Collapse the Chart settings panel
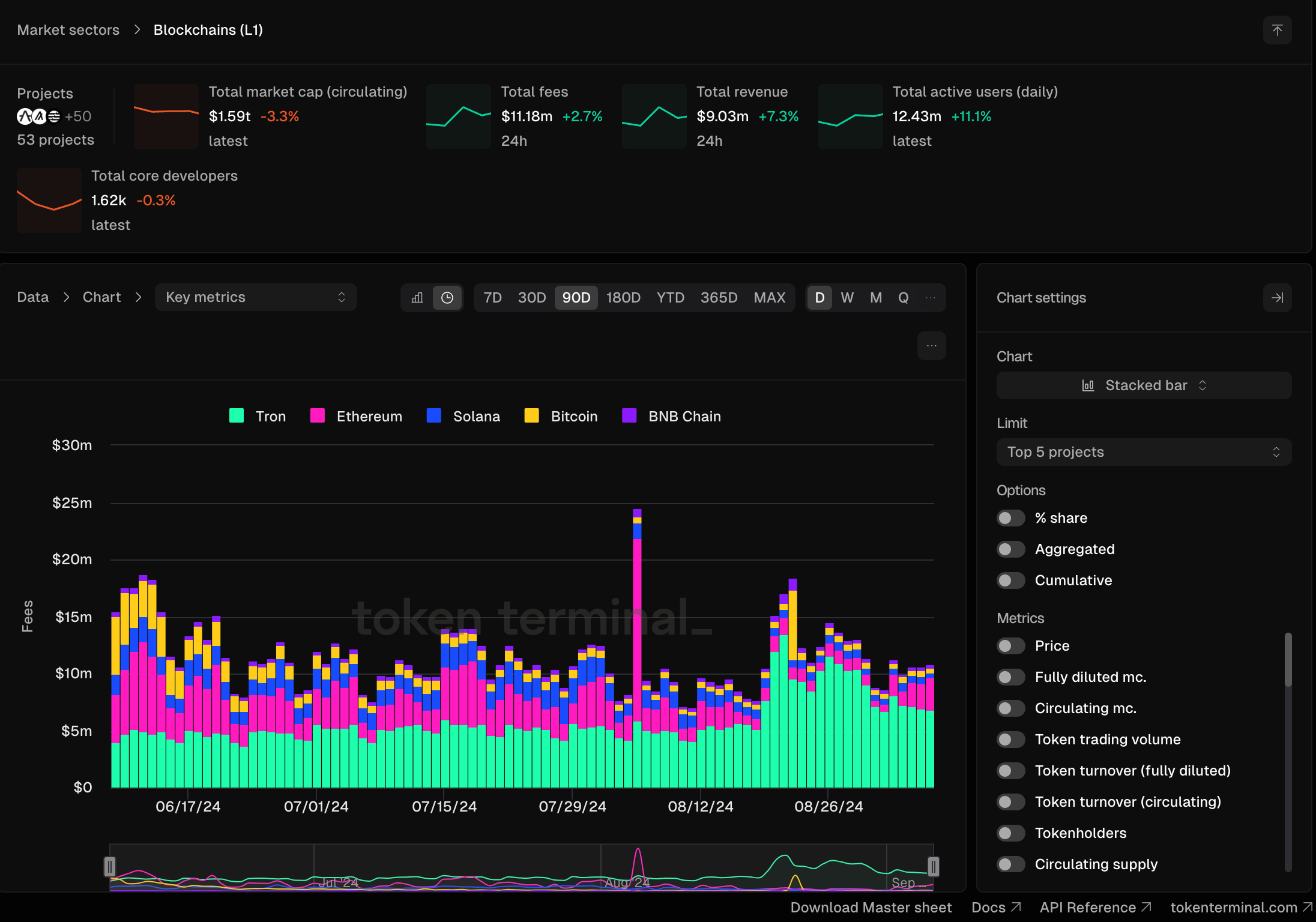 pos(1277,298)
